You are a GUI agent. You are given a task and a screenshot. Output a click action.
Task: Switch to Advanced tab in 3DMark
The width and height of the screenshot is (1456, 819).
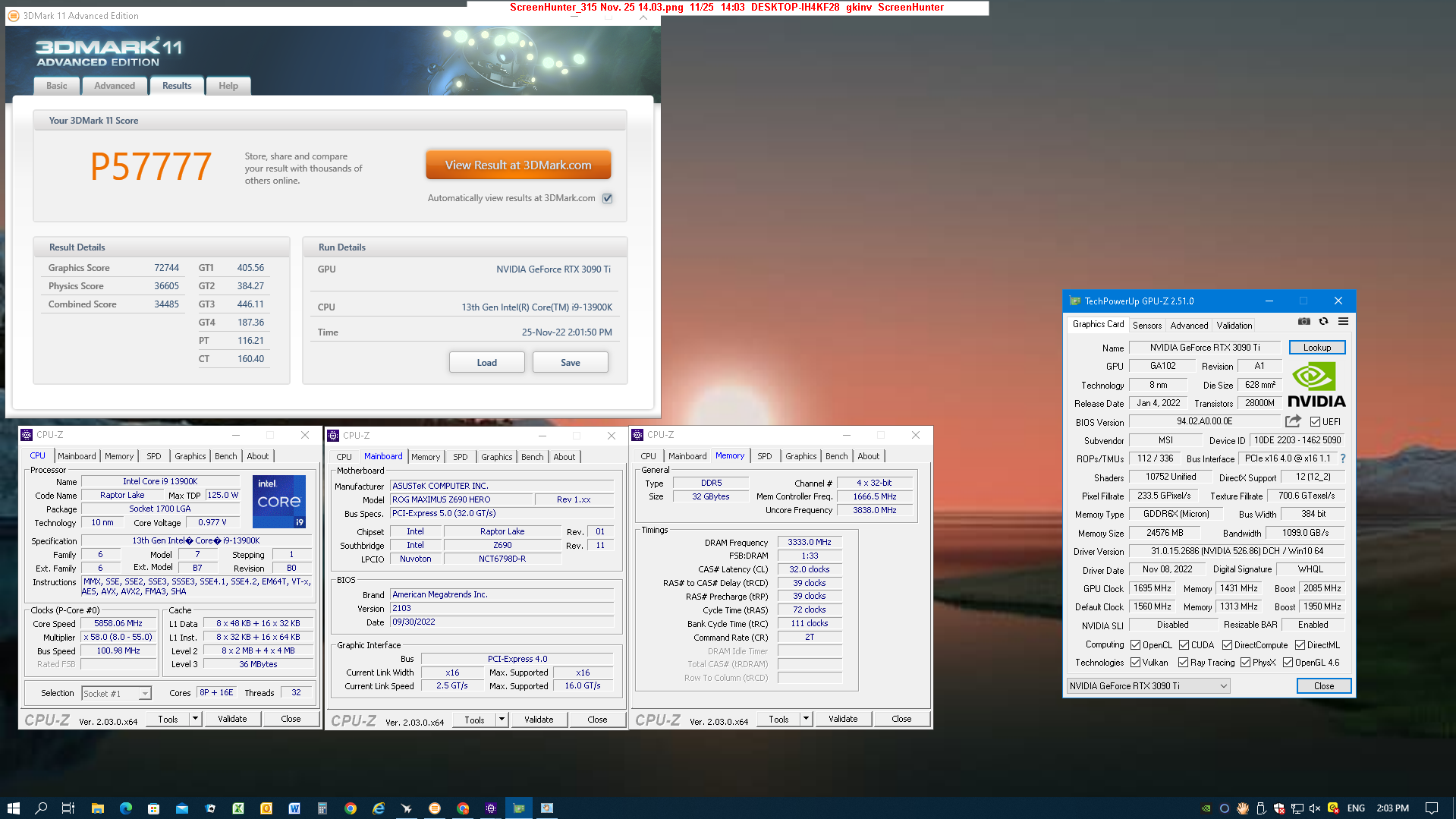115,86
